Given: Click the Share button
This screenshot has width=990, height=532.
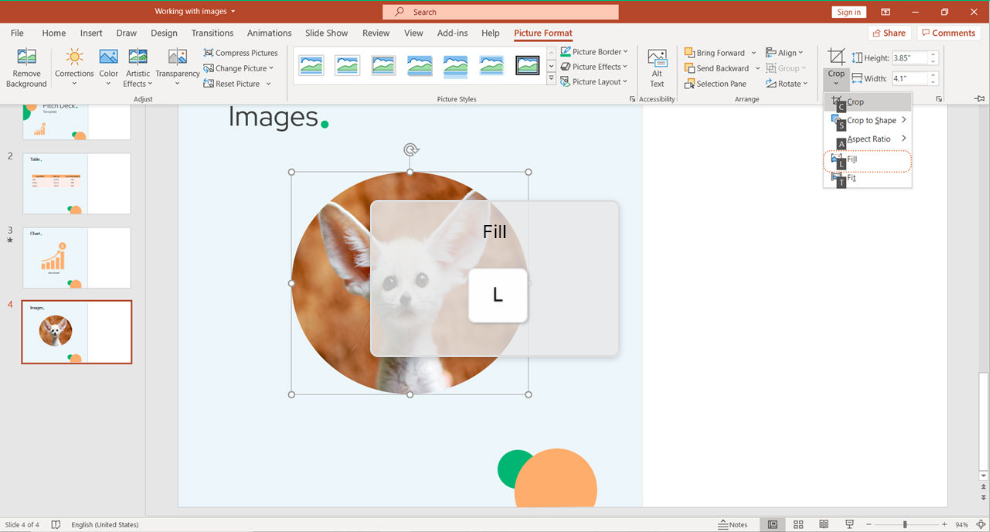Looking at the screenshot, I should 889,33.
